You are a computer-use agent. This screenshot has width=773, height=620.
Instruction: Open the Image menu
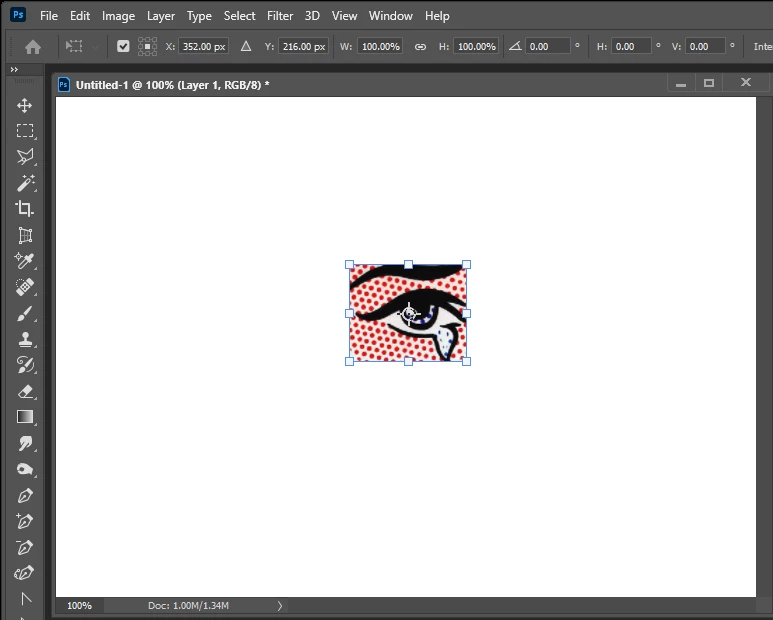coord(118,16)
